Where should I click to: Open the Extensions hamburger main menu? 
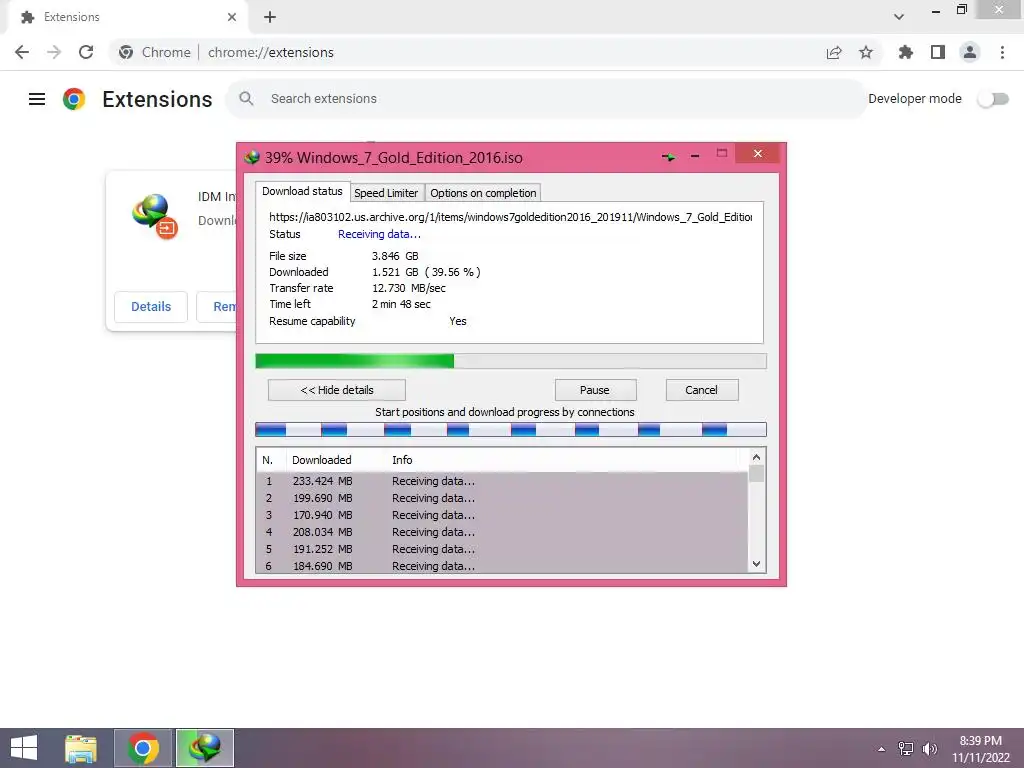(37, 99)
